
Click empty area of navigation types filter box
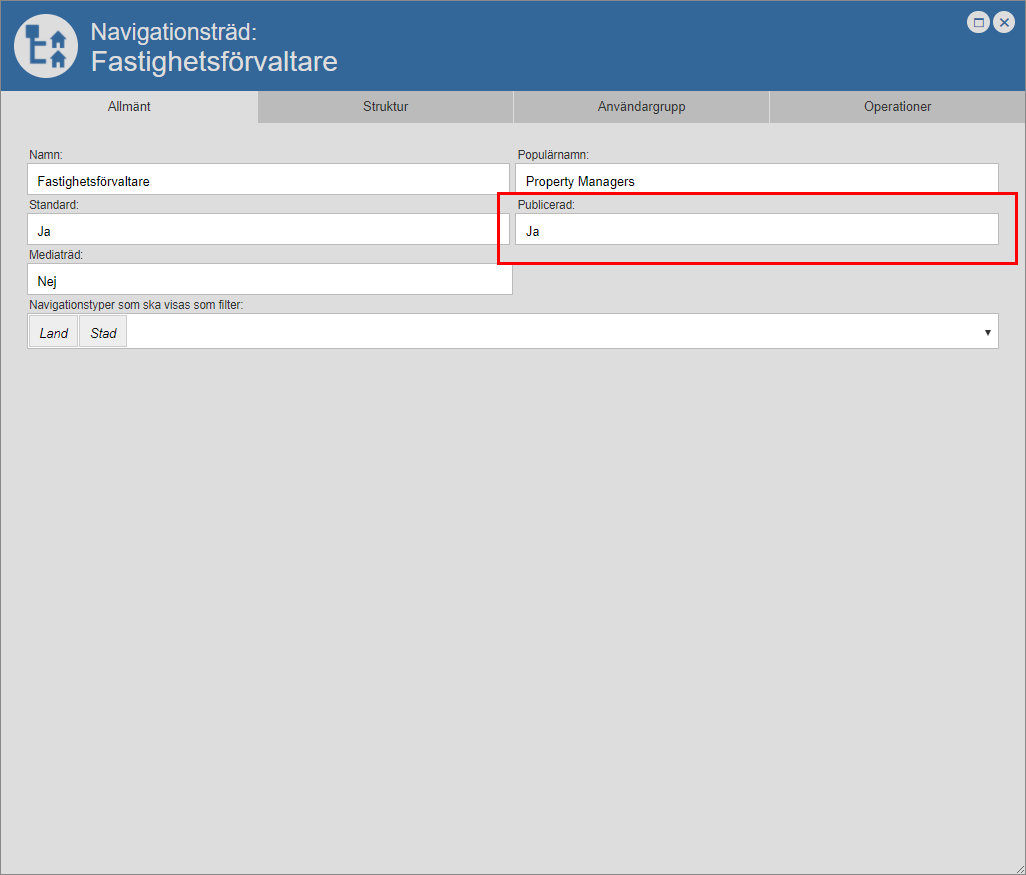pos(550,332)
